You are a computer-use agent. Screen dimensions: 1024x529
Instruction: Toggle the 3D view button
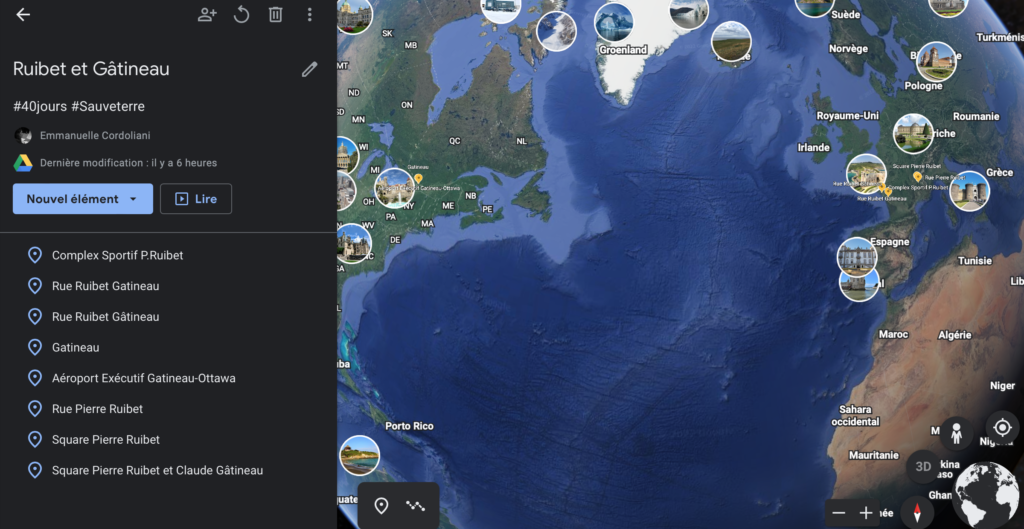point(923,466)
